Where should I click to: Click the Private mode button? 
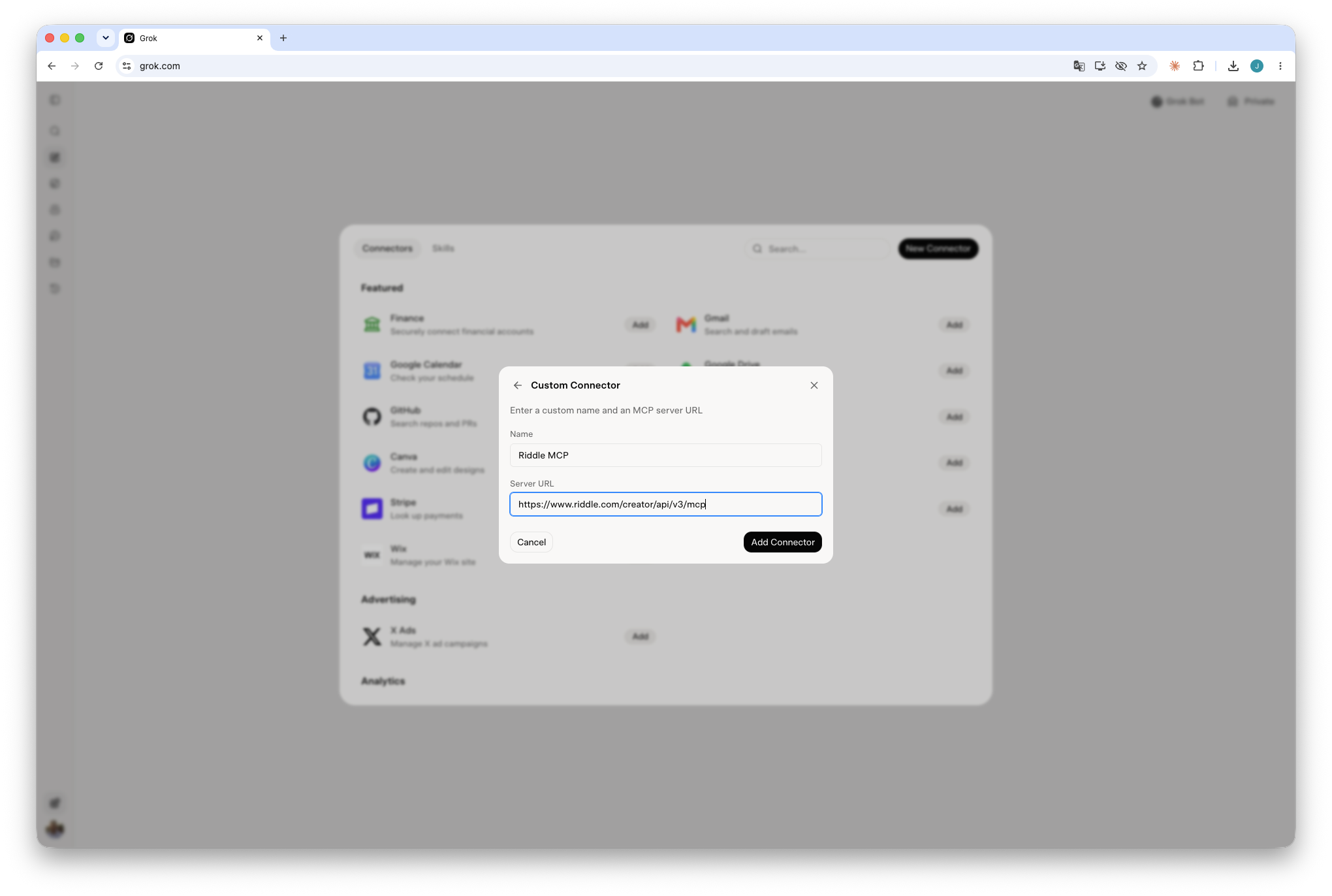coord(1251,101)
